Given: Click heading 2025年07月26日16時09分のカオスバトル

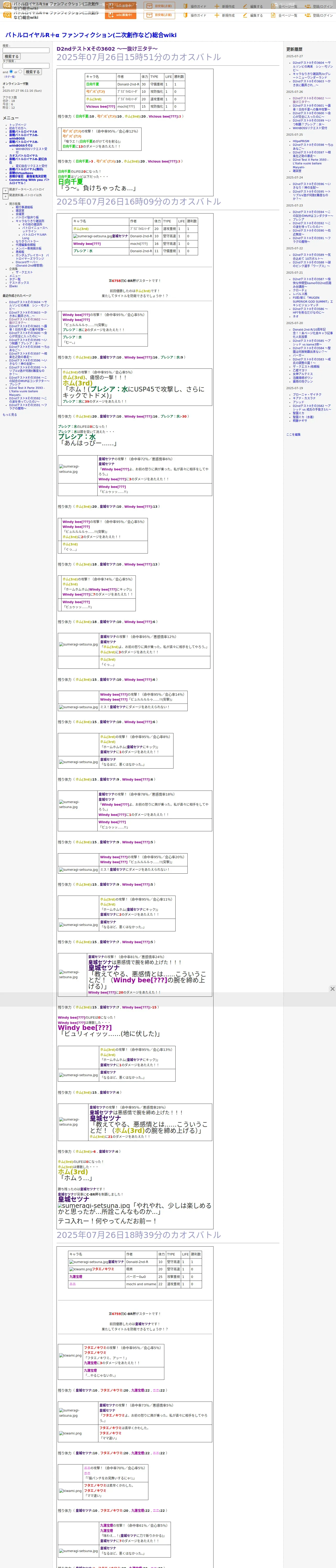Looking at the screenshot, I should tap(139, 201).
